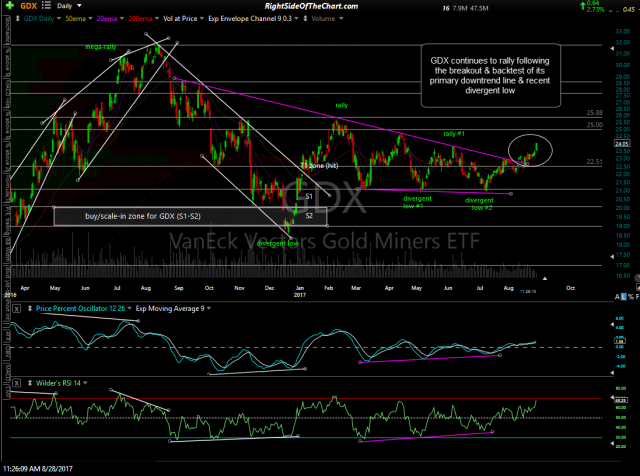Click the up-down arrows beside Volume
This screenshot has width=640, height=476.
[x=305, y=19]
